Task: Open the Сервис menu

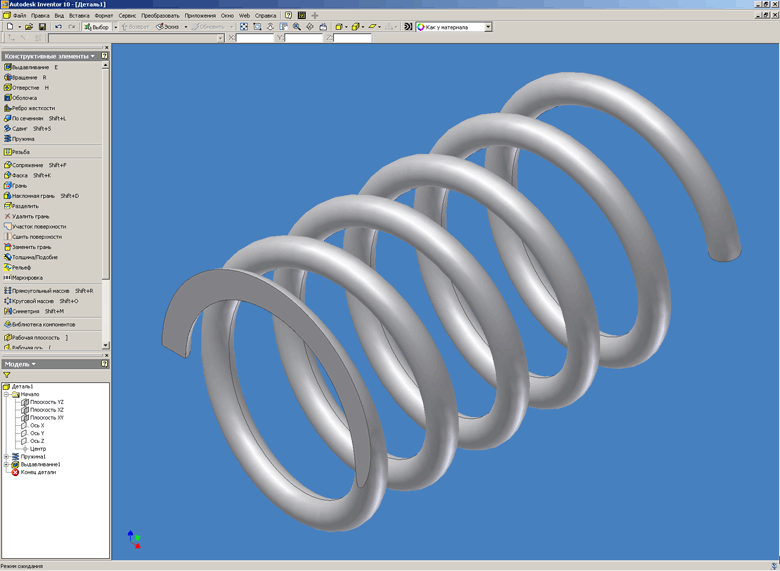Action: click(127, 15)
